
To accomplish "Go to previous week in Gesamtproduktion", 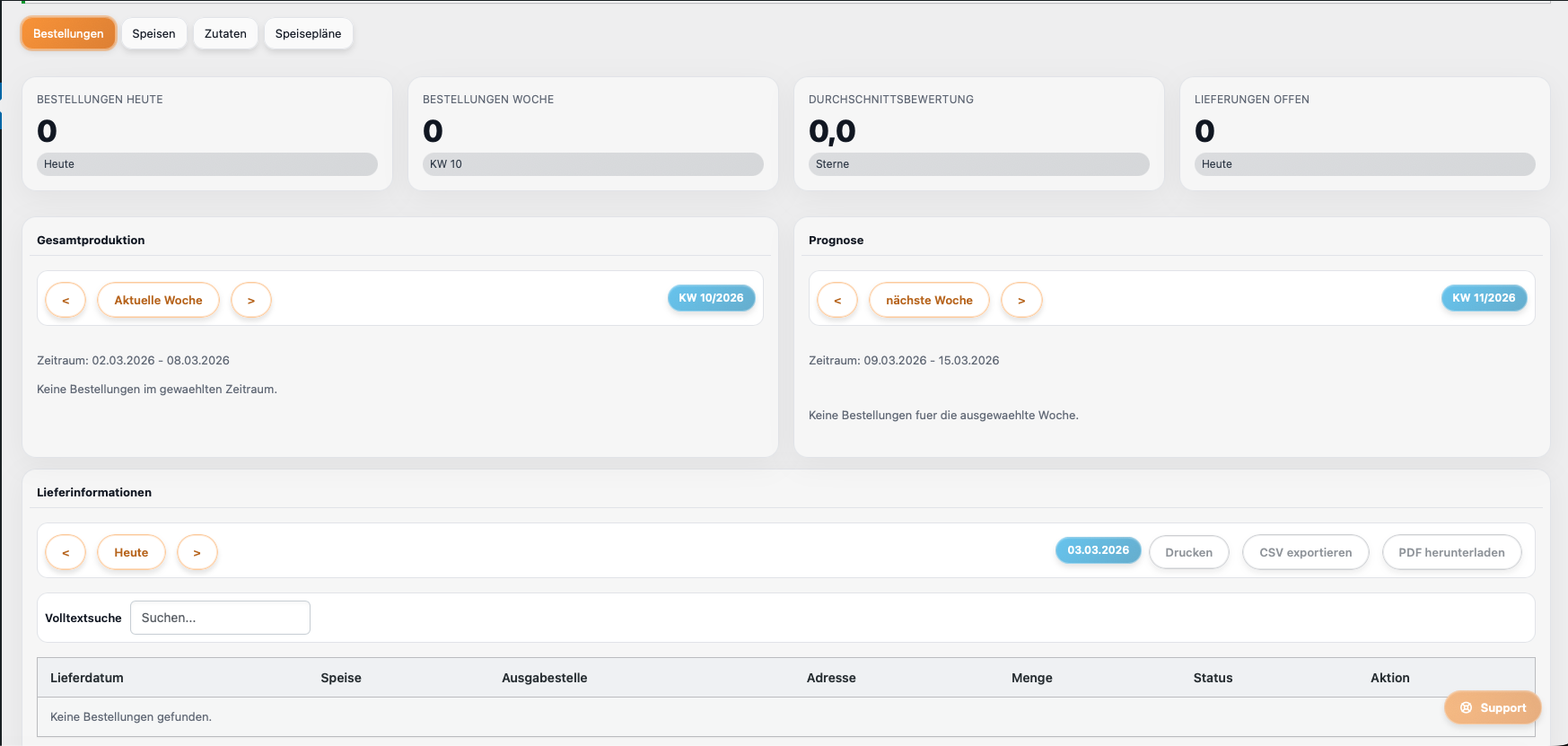I will pyautogui.click(x=66, y=300).
